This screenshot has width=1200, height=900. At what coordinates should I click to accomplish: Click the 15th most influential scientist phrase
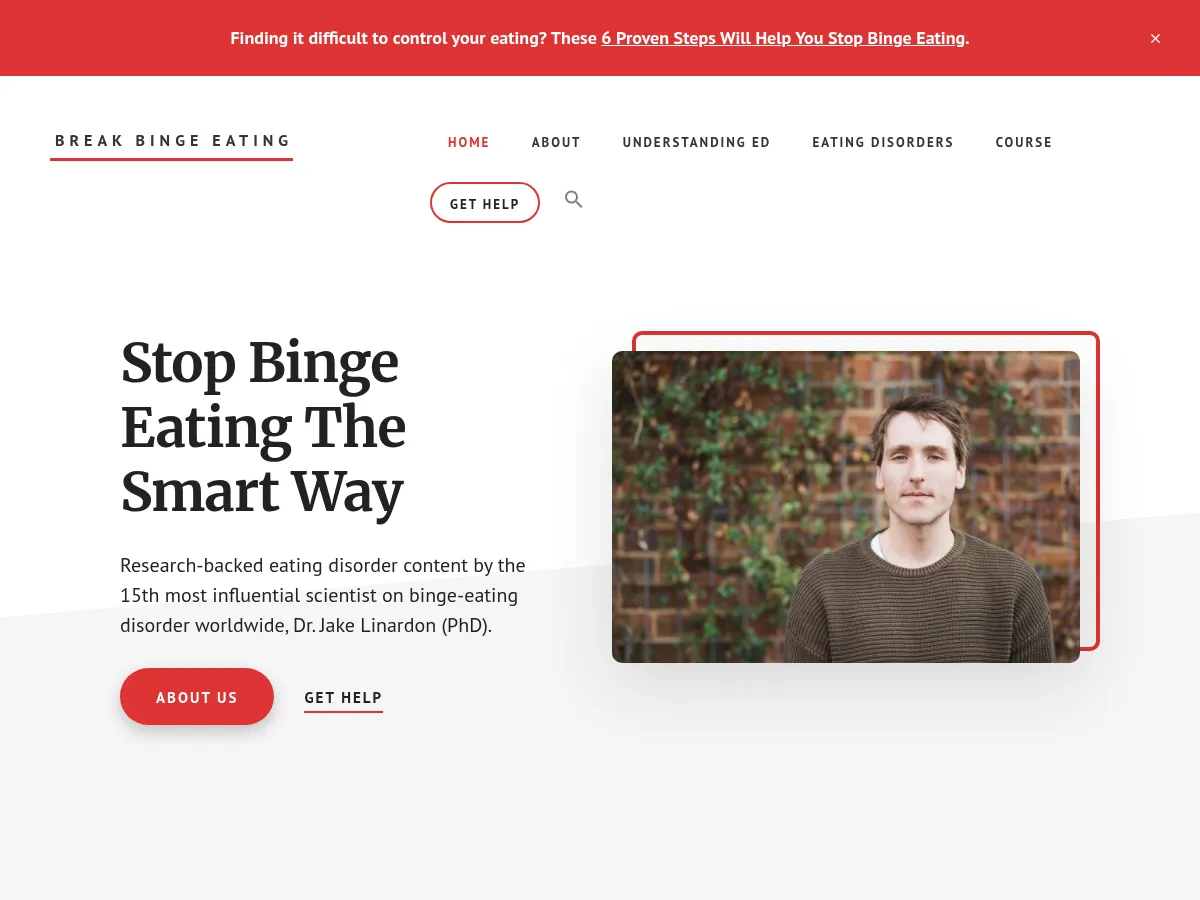pyautogui.click(x=248, y=596)
